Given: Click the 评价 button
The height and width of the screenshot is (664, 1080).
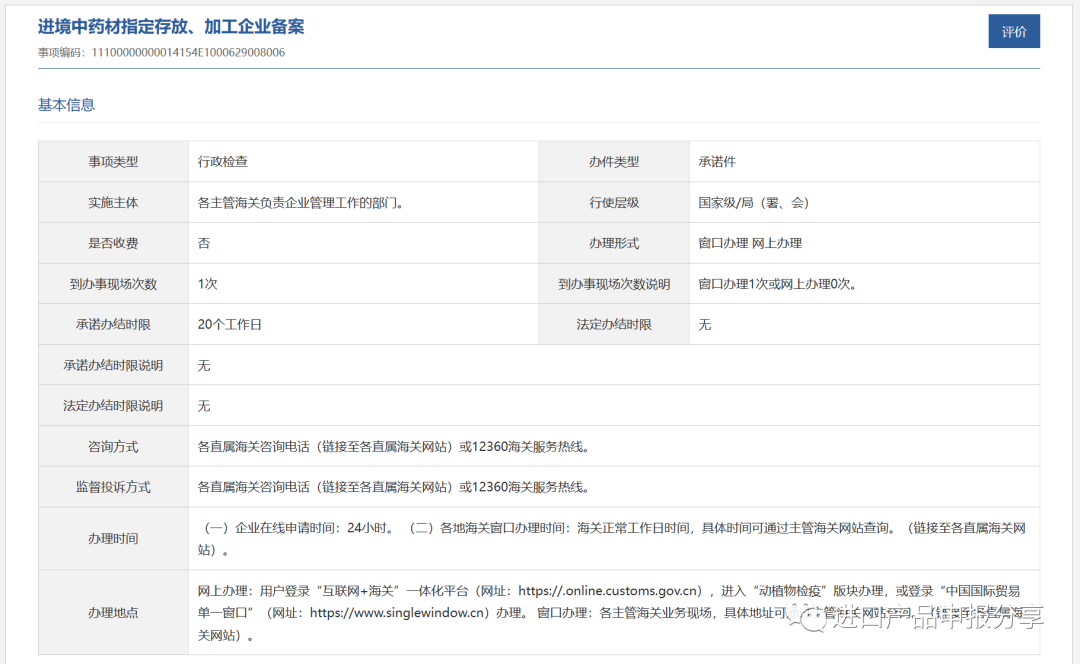Looking at the screenshot, I should pyautogui.click(x=1013, y=31).
